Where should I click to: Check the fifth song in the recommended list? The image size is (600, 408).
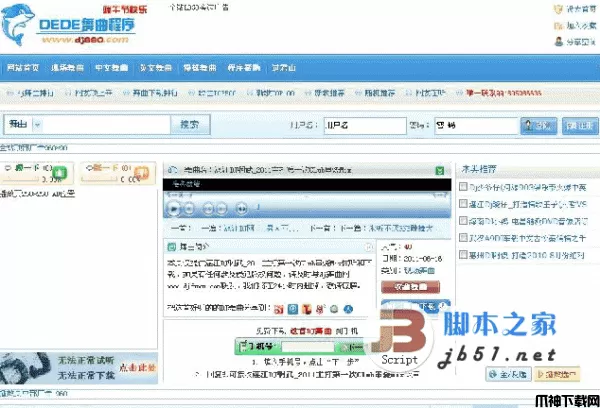click(x=463, y=255)
